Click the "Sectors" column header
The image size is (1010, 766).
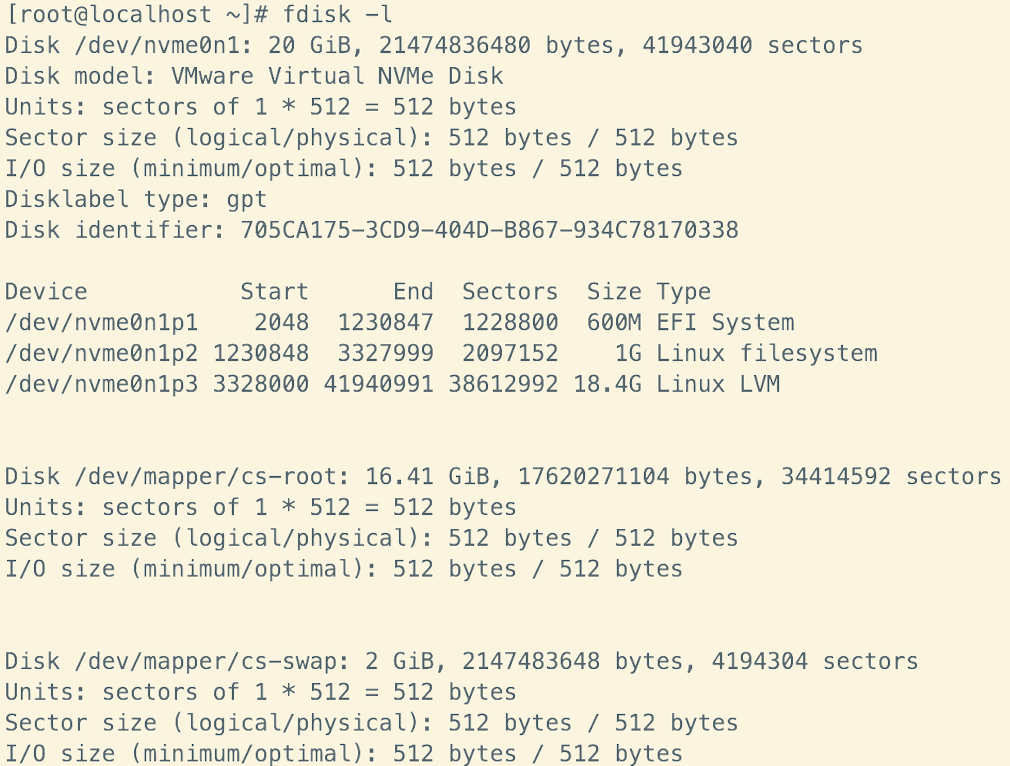click(x=510, y=292)
